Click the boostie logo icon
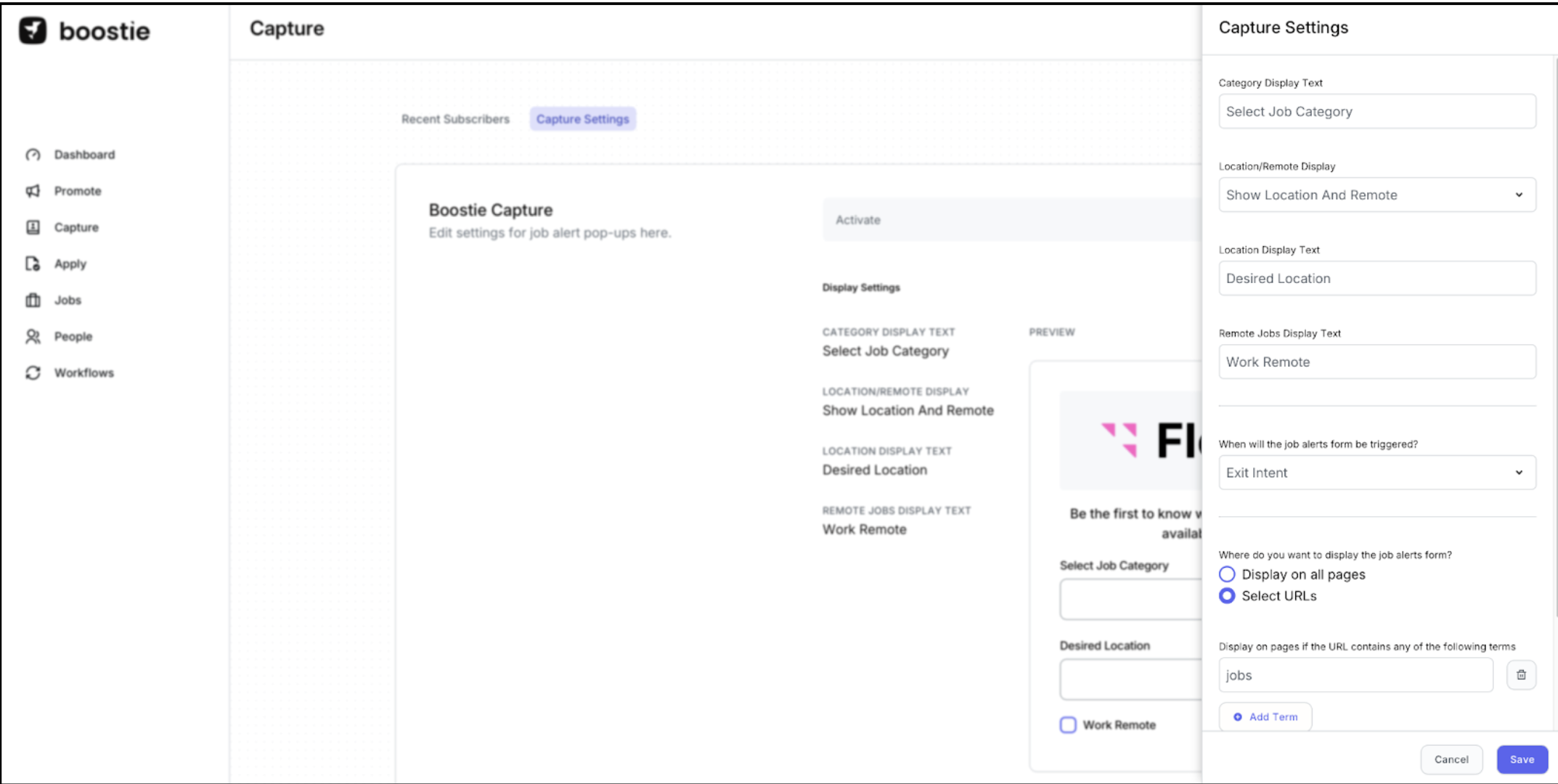The height and width of the screenshot is (784, 1558). pyautogui.click(x=33, y=30)
